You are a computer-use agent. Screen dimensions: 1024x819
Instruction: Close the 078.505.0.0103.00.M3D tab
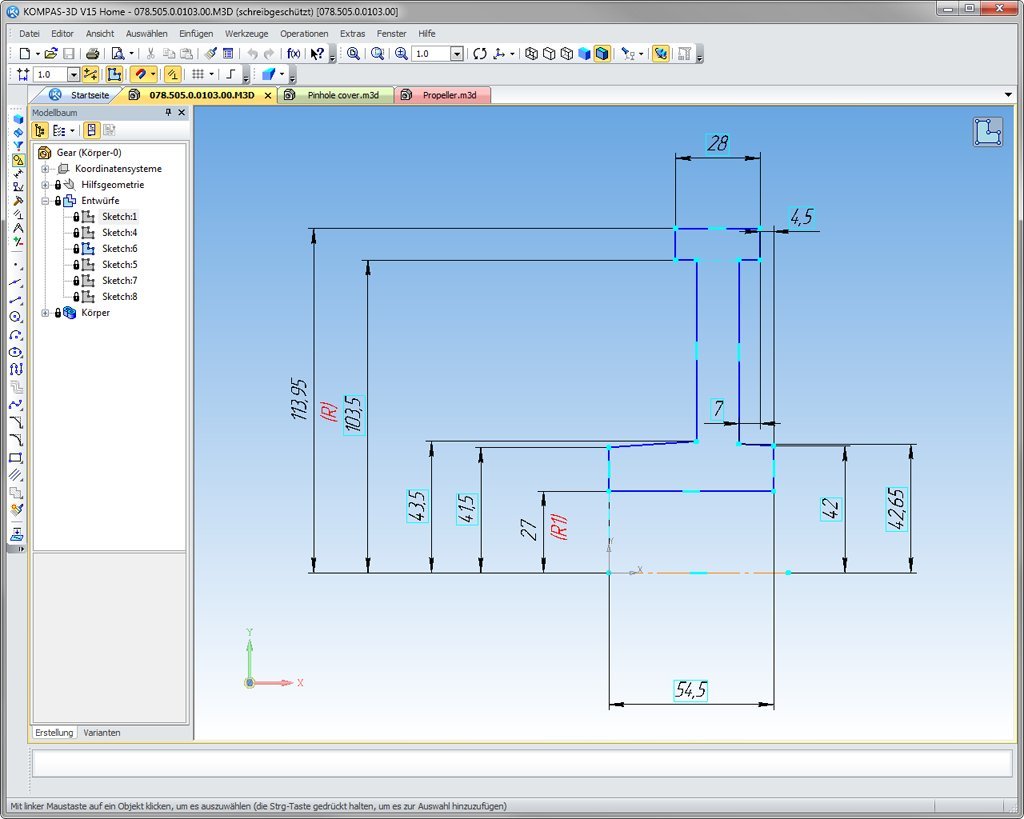268,95
